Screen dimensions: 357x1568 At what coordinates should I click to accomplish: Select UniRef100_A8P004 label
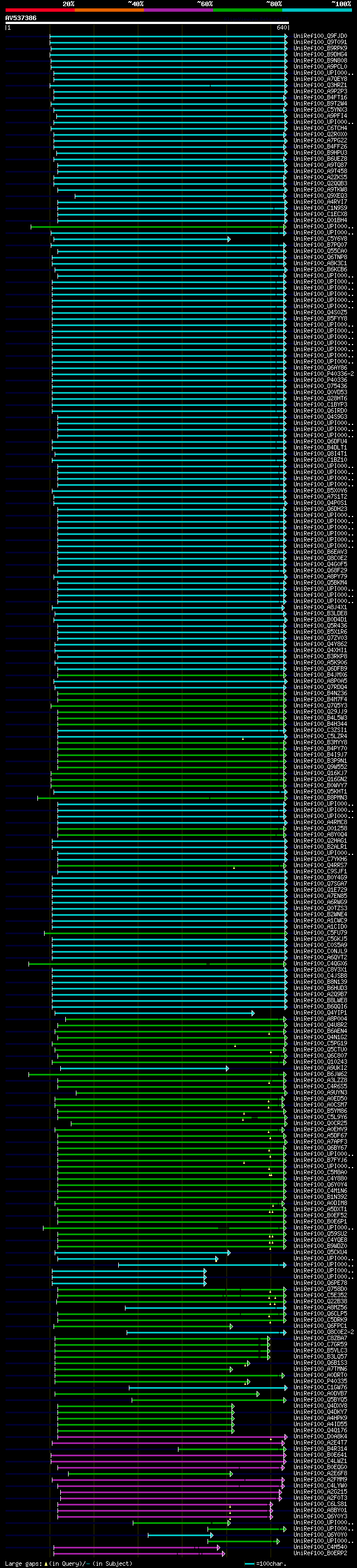321,1019
